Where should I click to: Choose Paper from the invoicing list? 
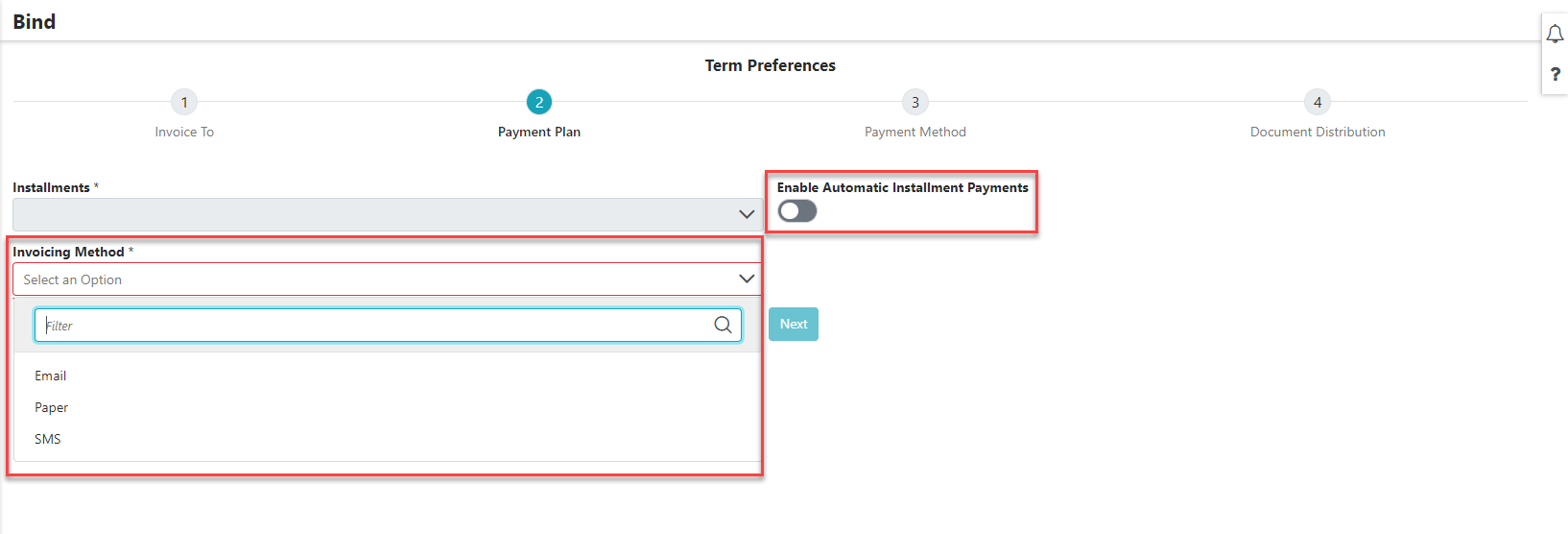click(52, 407)
